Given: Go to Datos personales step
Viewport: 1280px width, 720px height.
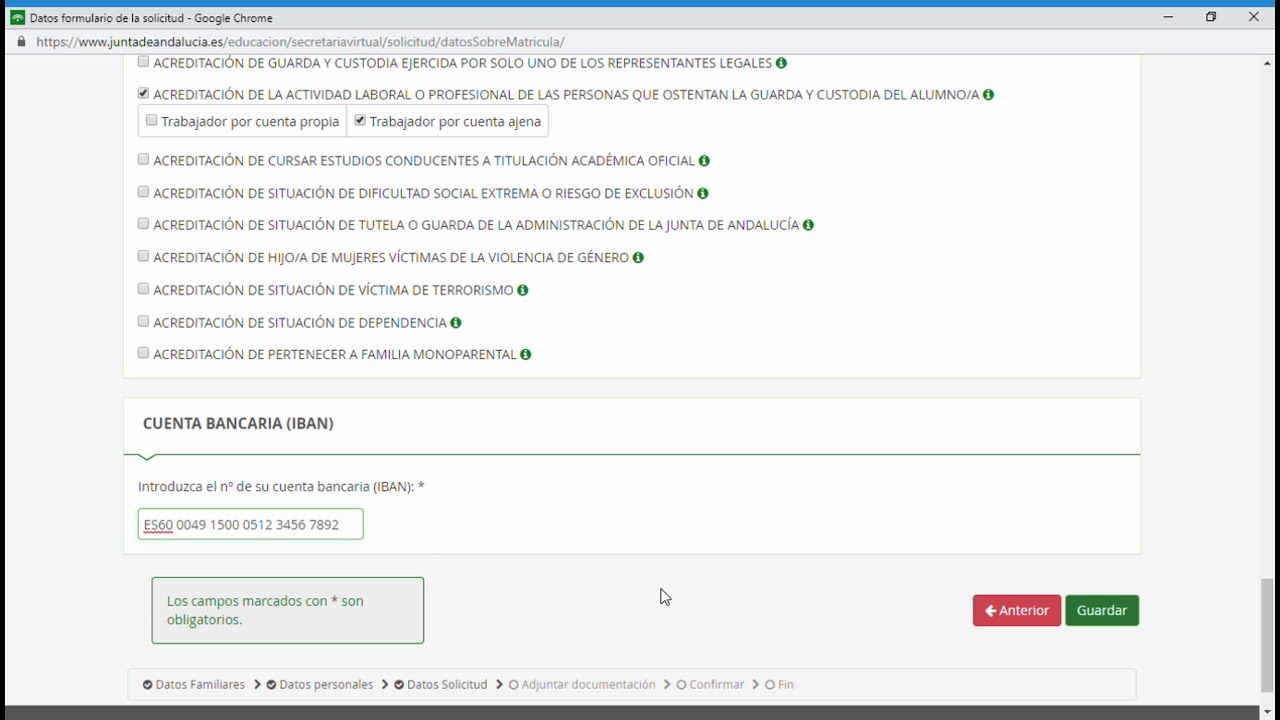Looking at the screenshot, I should (320, 685).
